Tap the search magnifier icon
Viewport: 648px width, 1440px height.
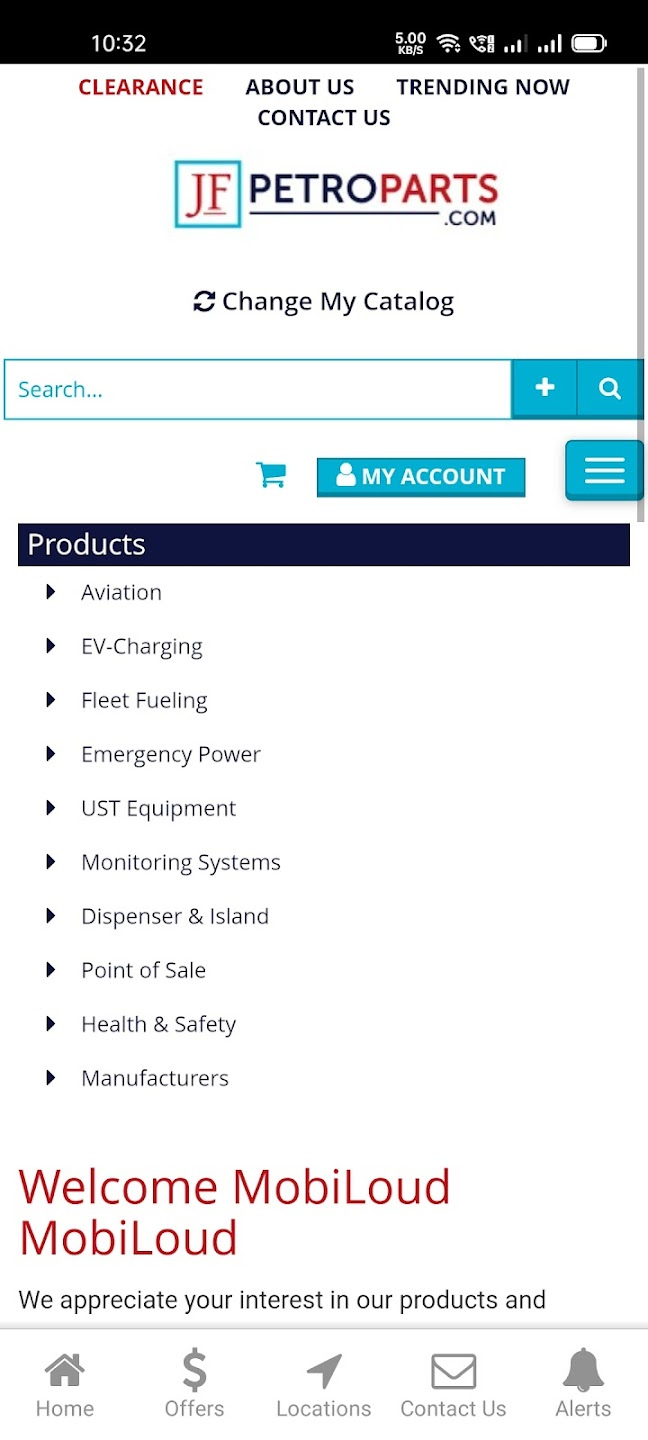click(x=610, y=389)
